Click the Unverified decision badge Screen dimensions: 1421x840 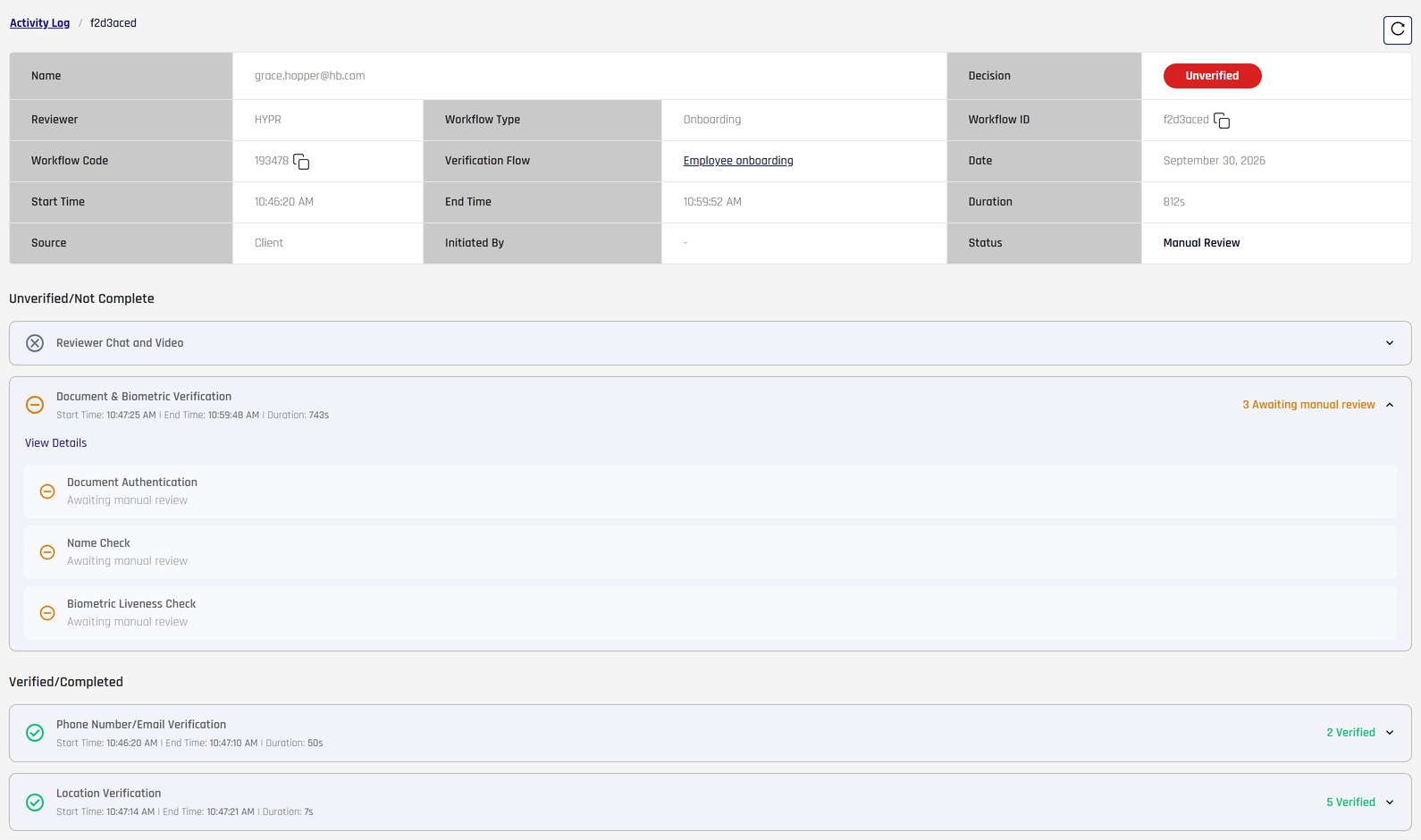pyautogui.click(x=1212, y=76)
